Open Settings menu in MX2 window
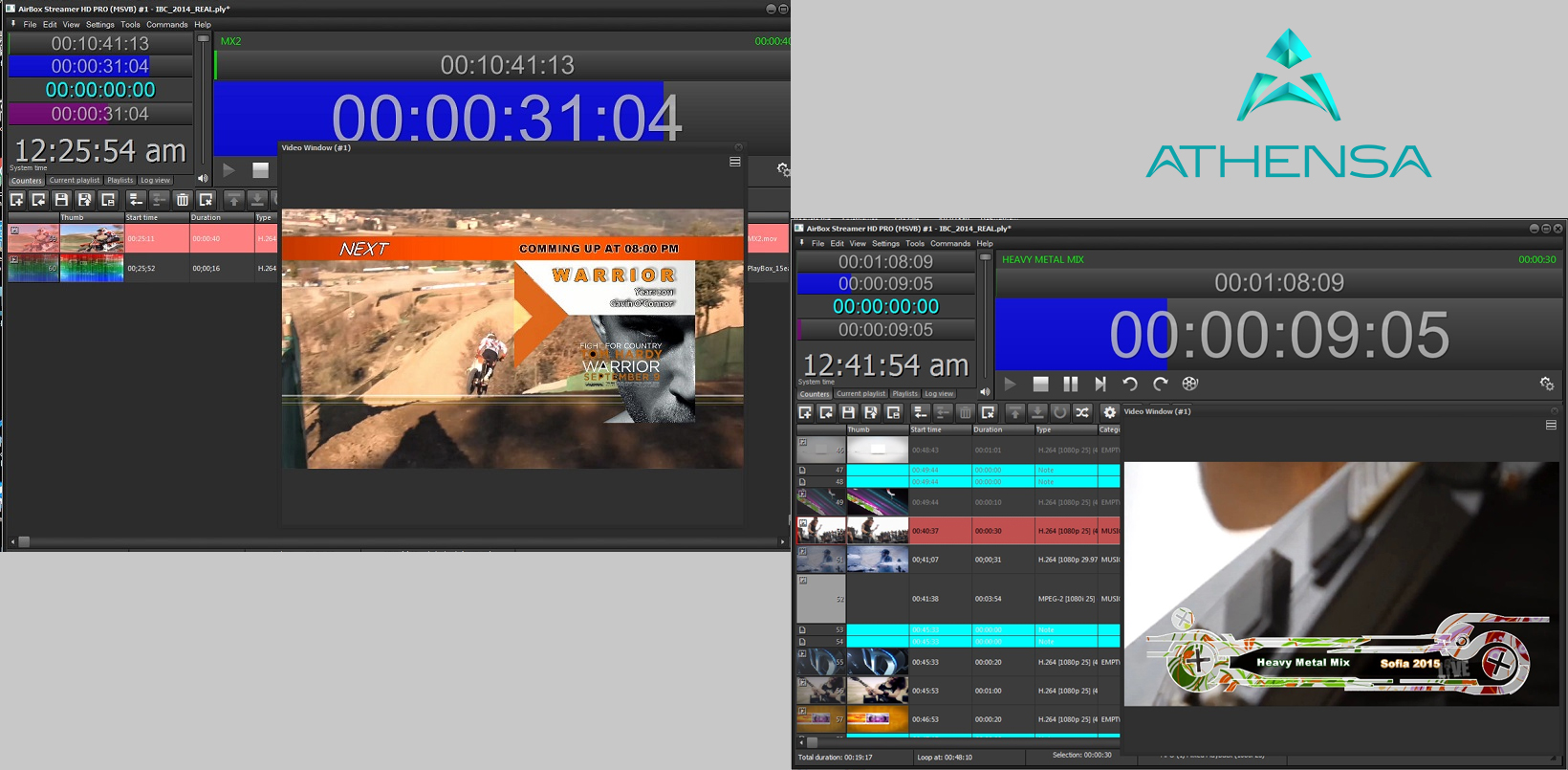The height and width of the screenshot is (770, 1568). 100,25
